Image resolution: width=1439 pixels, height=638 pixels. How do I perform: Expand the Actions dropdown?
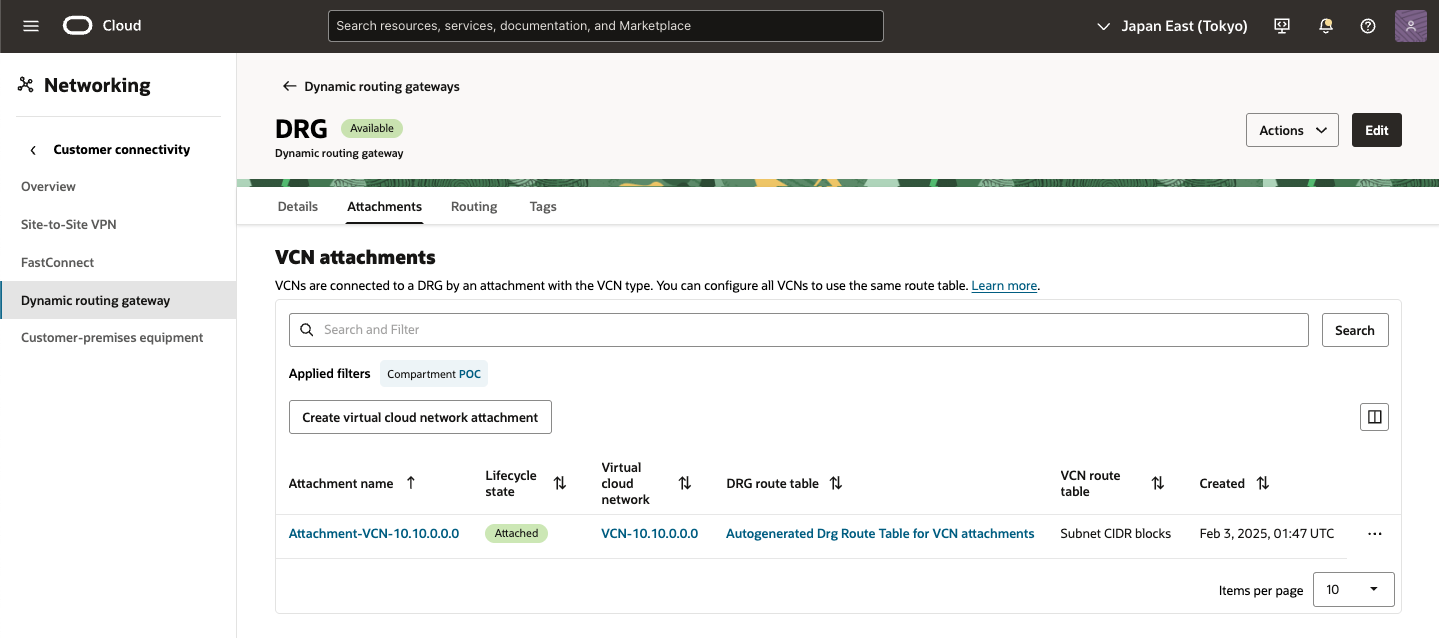[x=1292, y=130]
